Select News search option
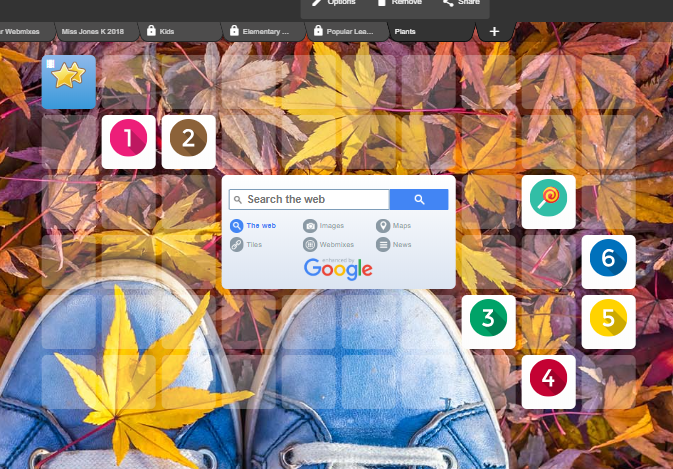Viewport: 673px width, 469px height. (x=394, y=245)
